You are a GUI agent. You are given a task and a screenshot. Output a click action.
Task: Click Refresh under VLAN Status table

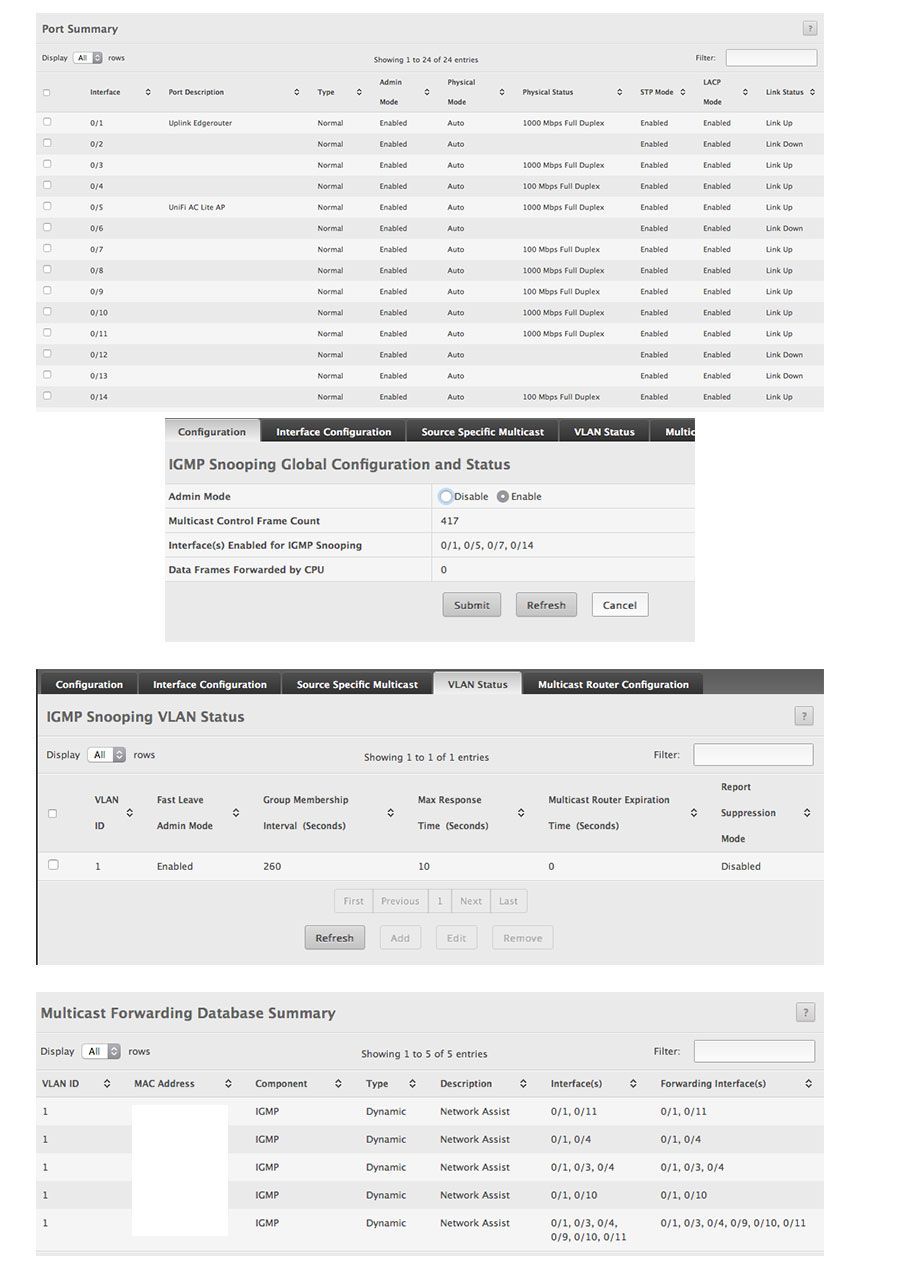pos(335,938)
